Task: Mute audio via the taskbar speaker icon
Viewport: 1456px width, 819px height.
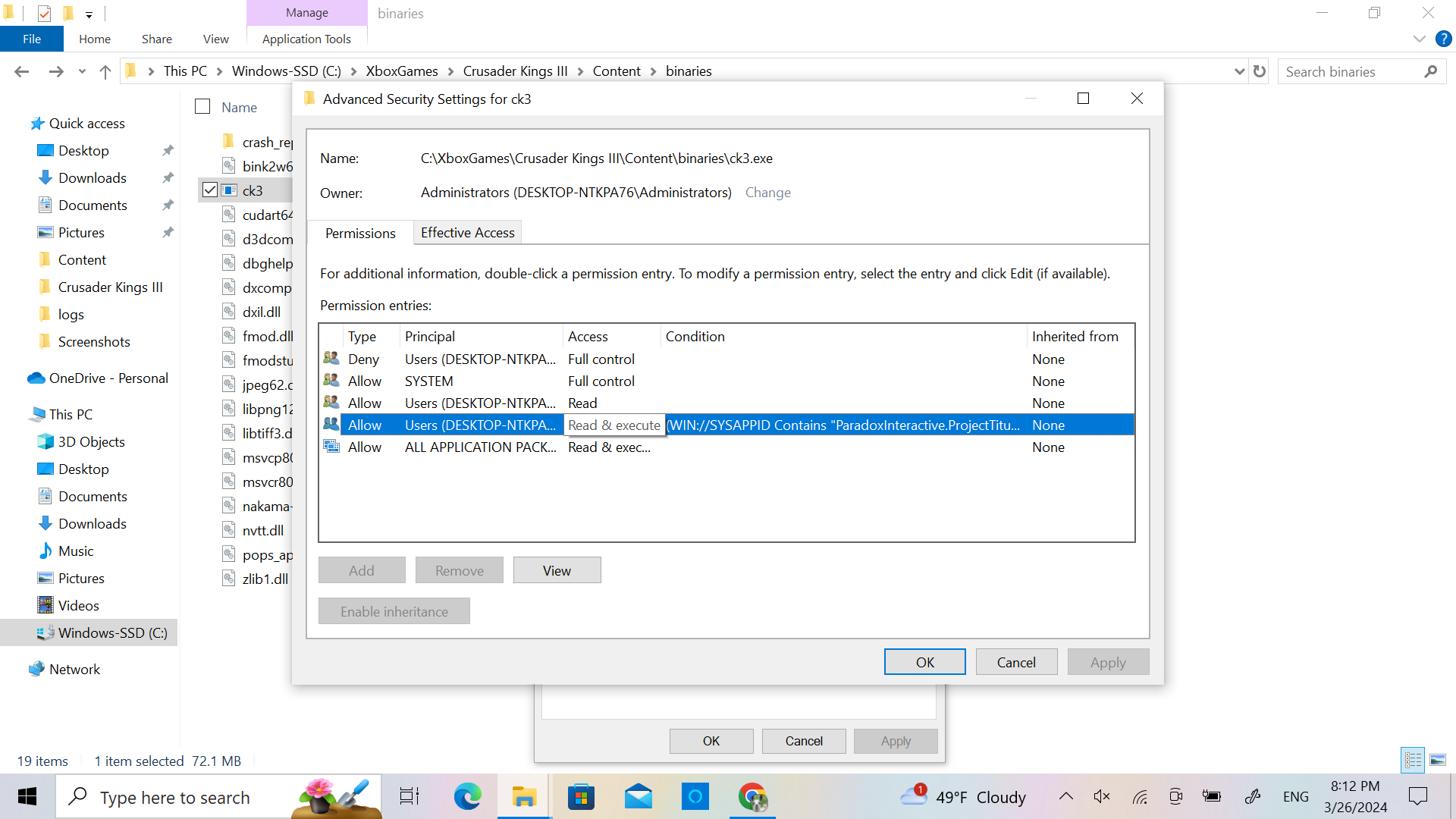Action: pos(1102,796)
